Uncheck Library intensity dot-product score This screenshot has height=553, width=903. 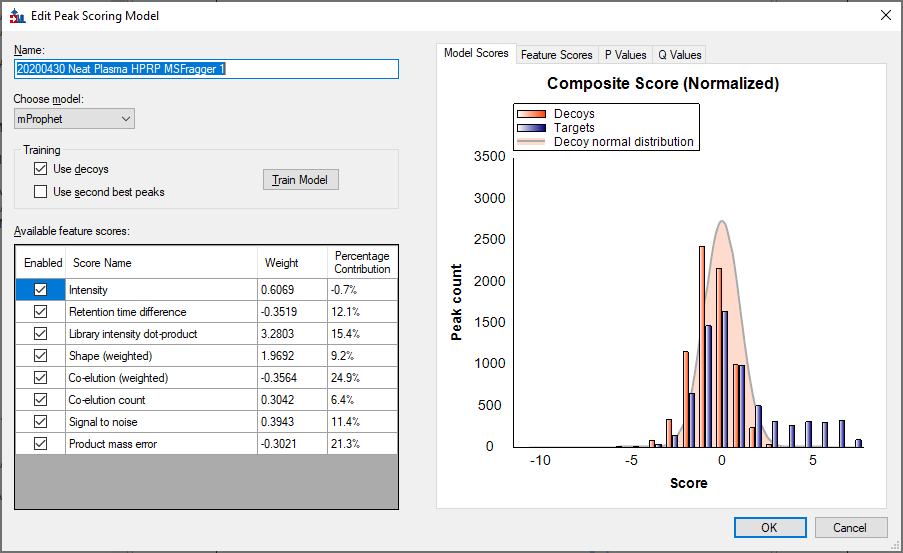(41, 334)
